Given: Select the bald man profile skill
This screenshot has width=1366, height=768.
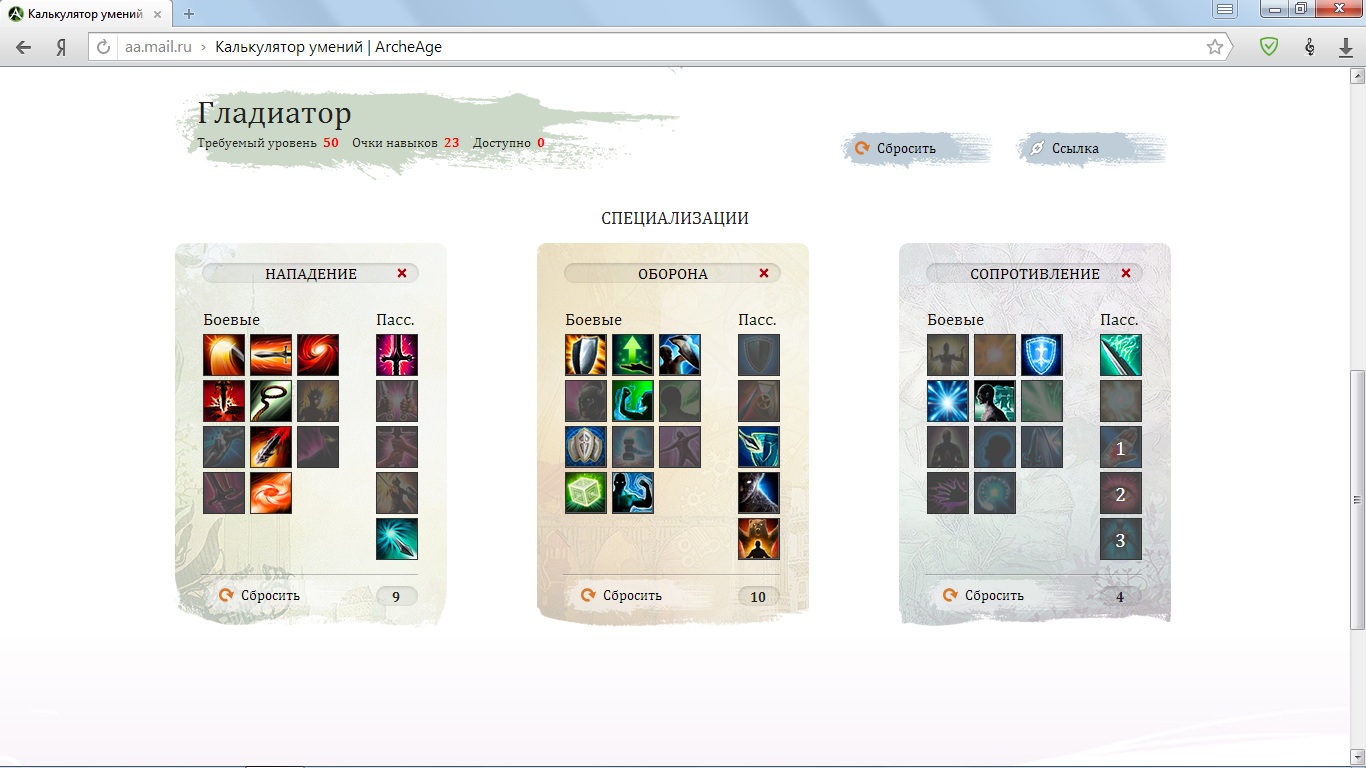Looking at the screenshot, I should [995, 401].
